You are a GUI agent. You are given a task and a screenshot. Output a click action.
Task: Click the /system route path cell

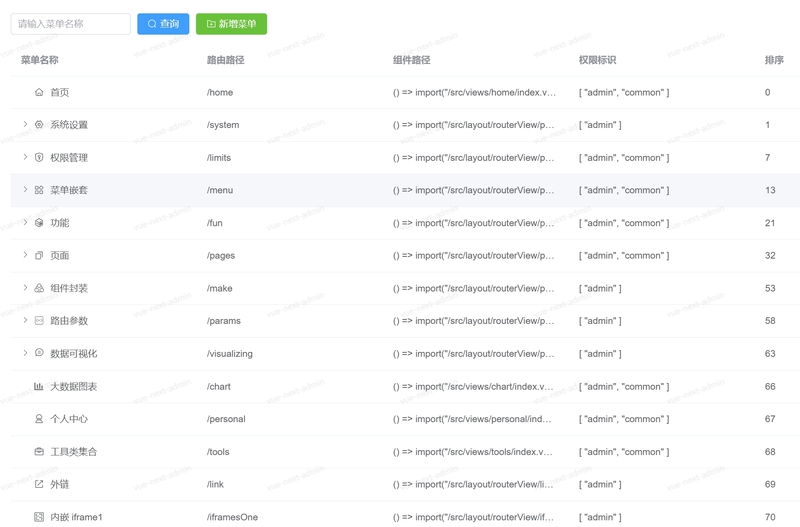pos(223,125)
